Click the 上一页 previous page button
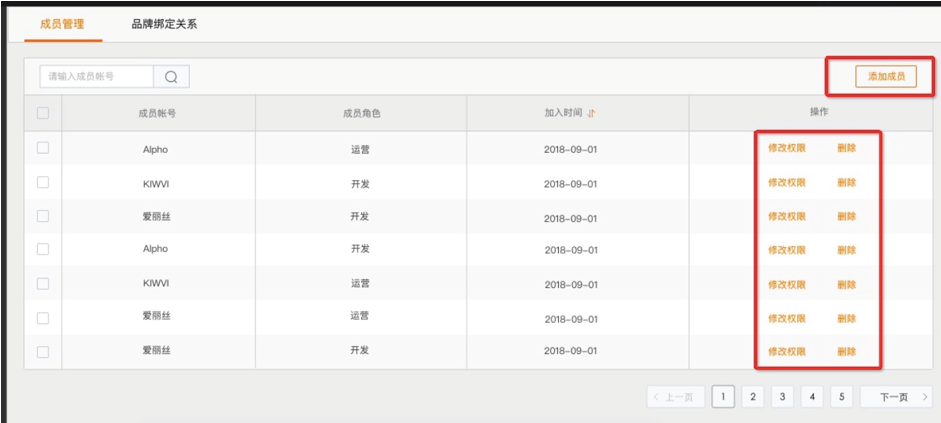The width and height of the screenshot is (941, 423). [x=676, y=397]
